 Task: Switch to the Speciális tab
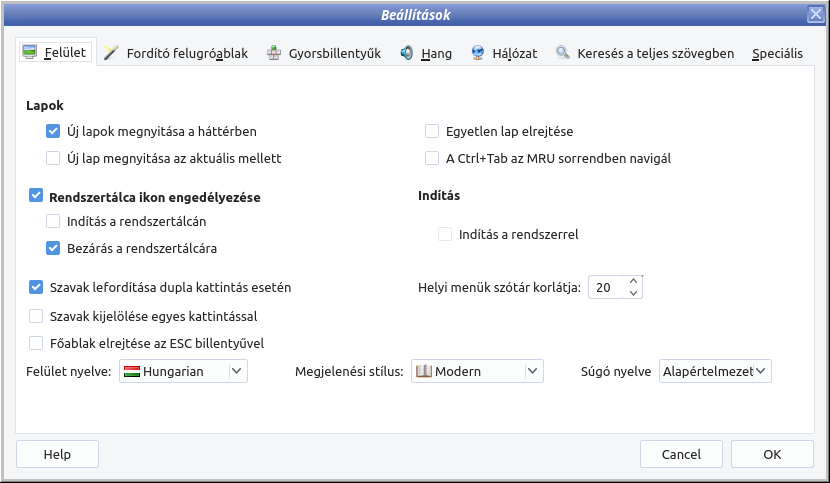[777, 54]
